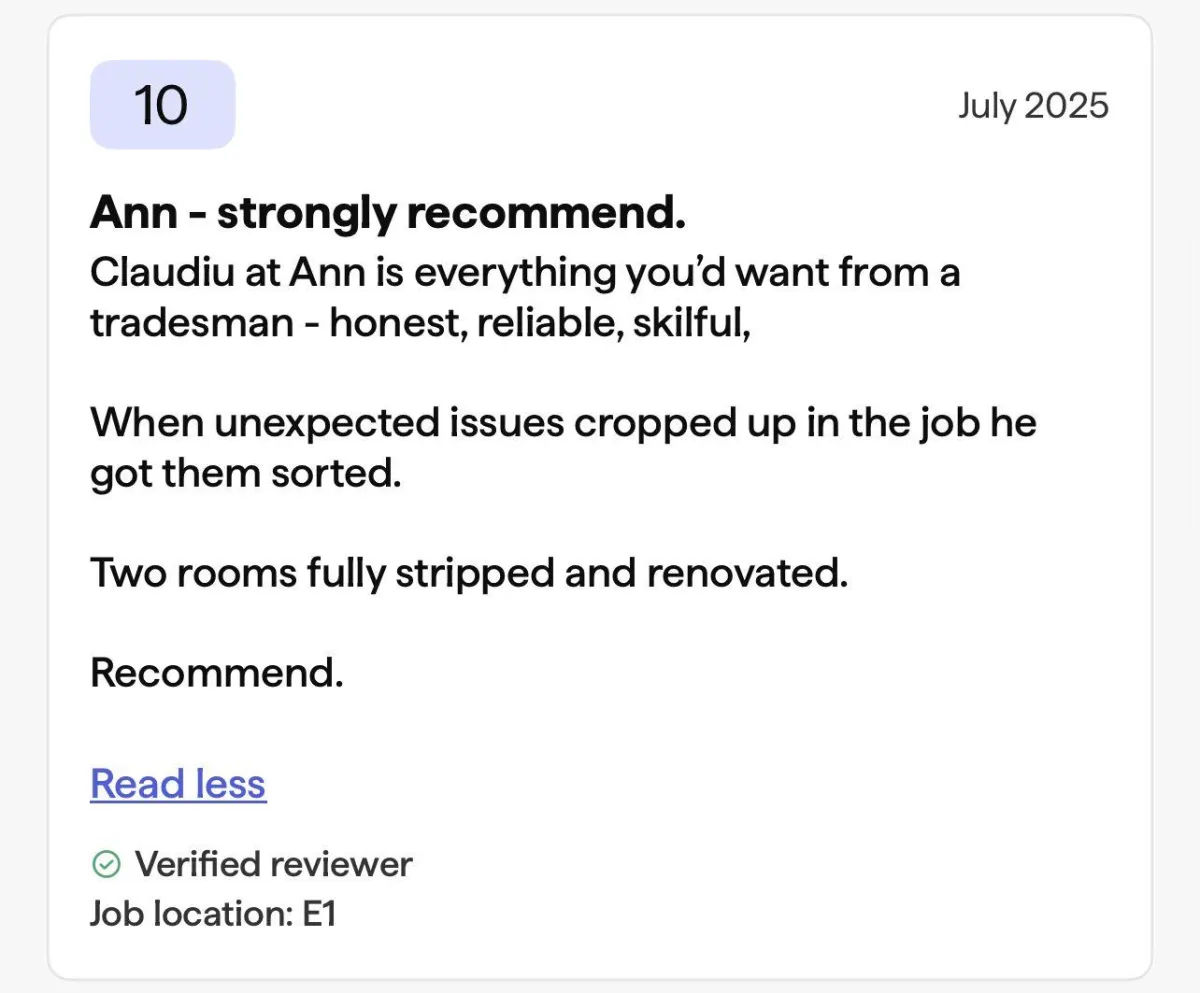1200x993 pixels.
Task: Click the line starting Claudiu at Ann is everything
Action: (525, 273)
